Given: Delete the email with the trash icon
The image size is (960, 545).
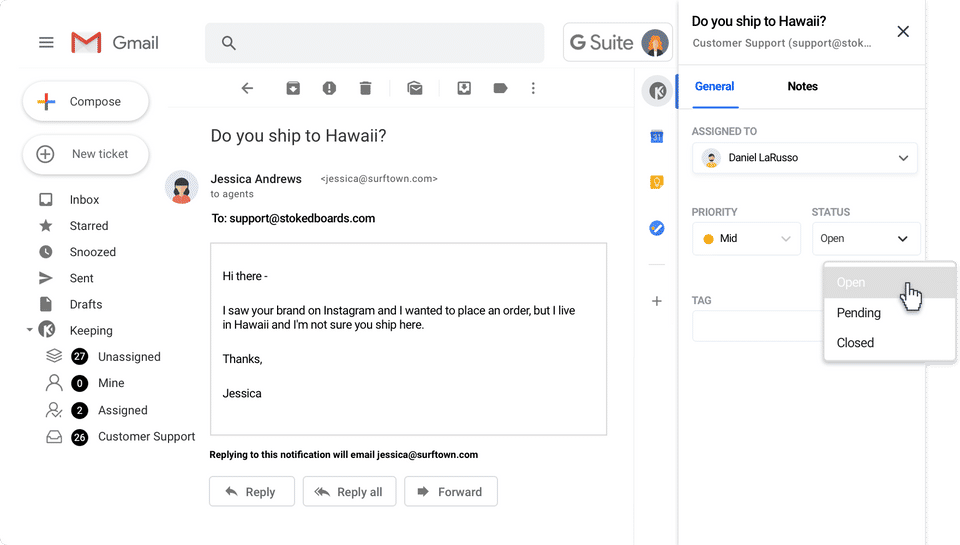Looking at the screenshot, I should [x=366, y=88].
